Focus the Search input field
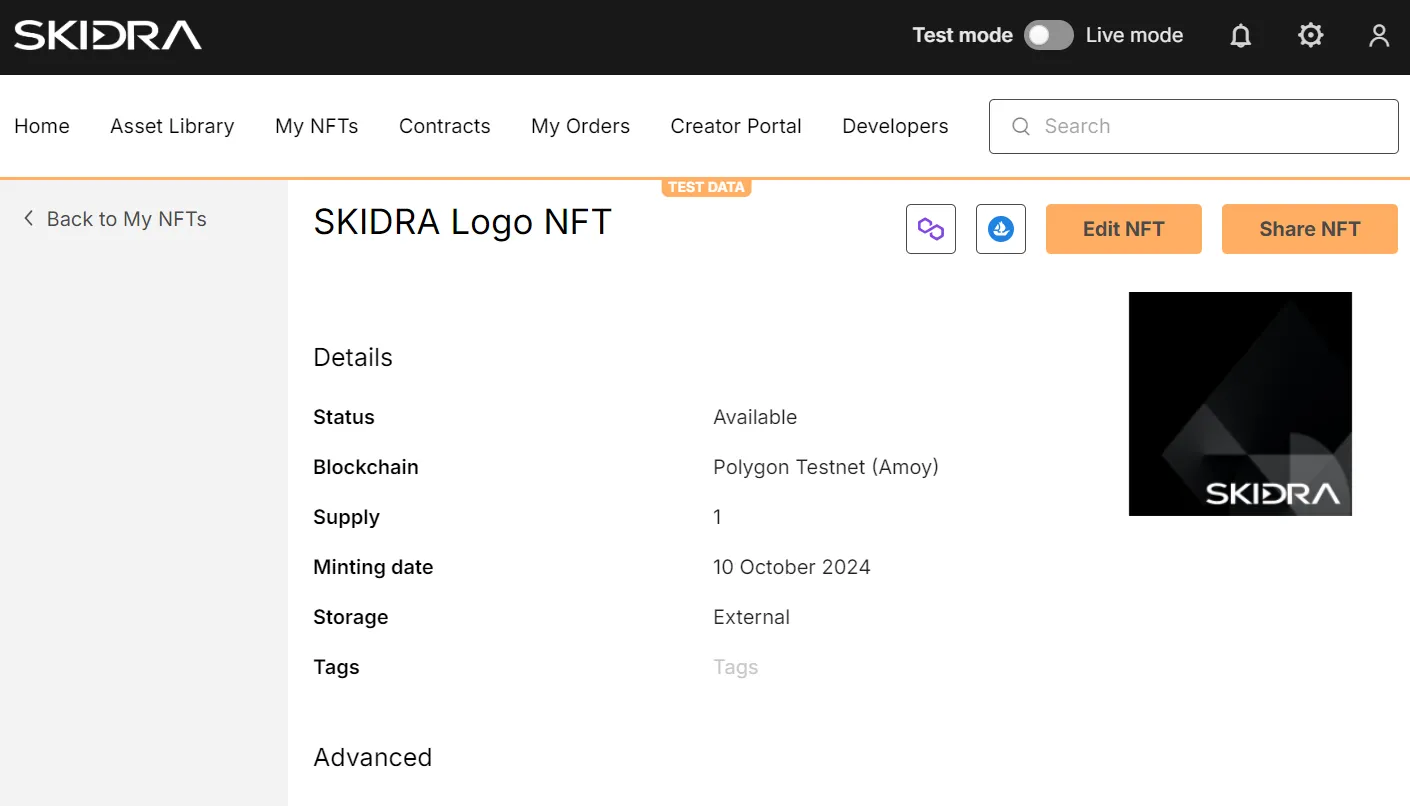The image size is (1410, 806). pyautogui.click(x=1194, y=126)
